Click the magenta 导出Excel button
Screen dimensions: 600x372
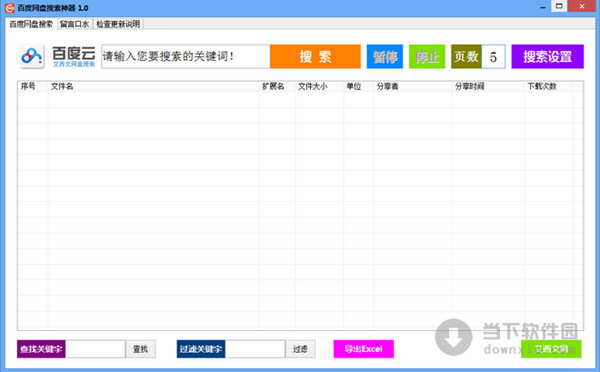[364, 349]
